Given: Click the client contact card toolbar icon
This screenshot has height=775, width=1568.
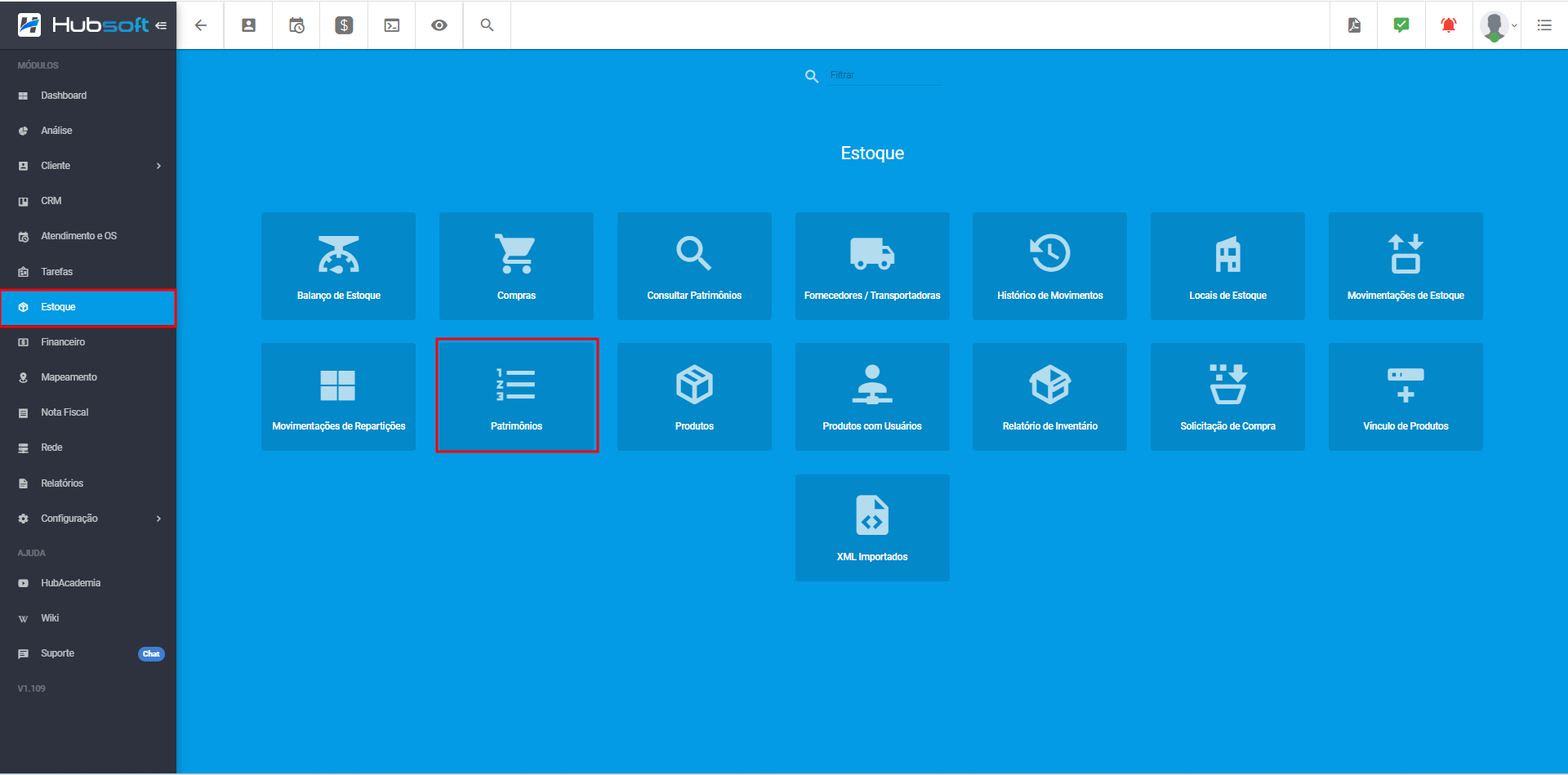Looking at the screenshot, I should pyautogui.click(x=248, y=25).
